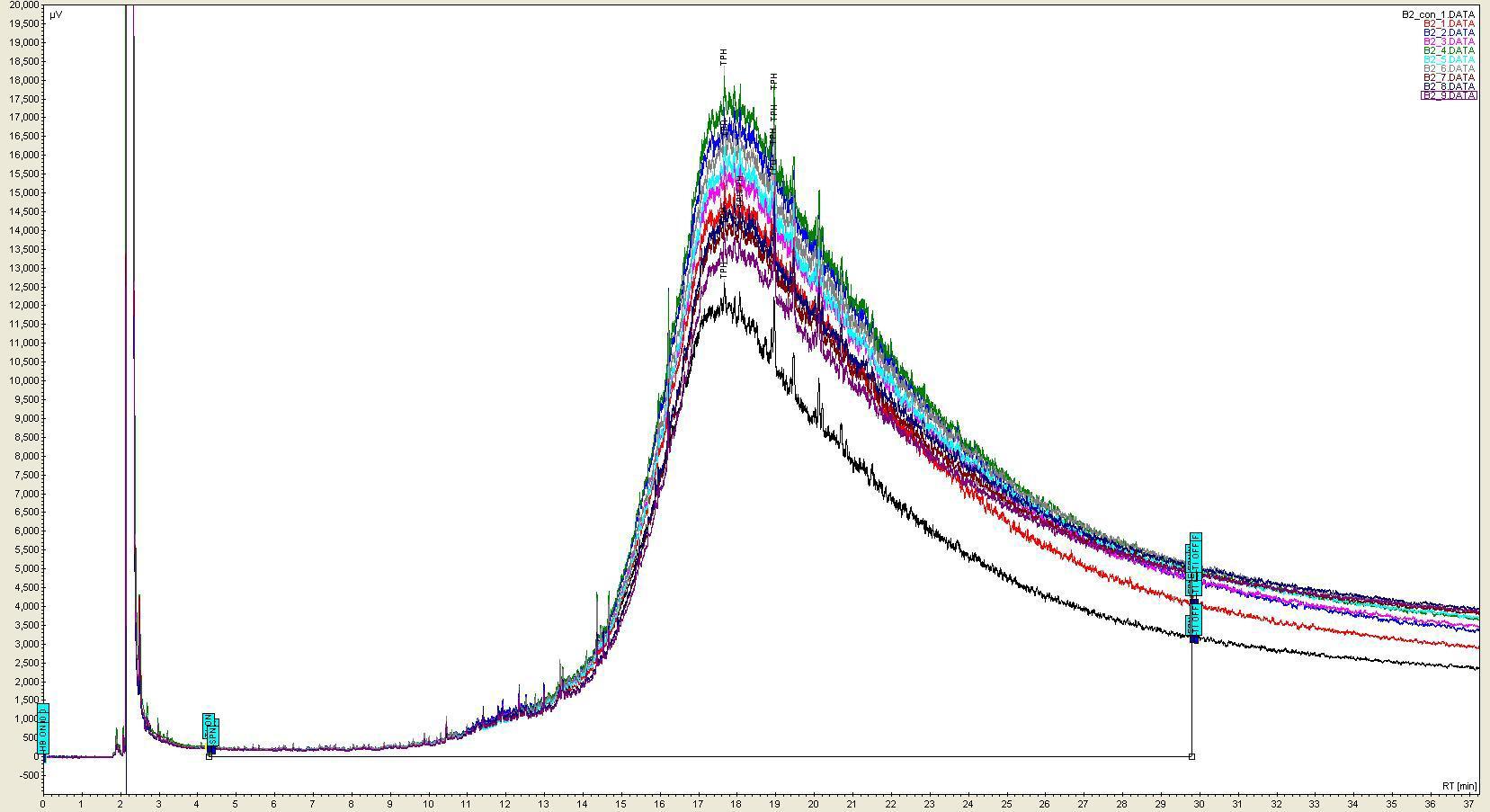Click the µV axis unit label
The width and height of the screenshot is (1490, 812).
pos(56,14)
